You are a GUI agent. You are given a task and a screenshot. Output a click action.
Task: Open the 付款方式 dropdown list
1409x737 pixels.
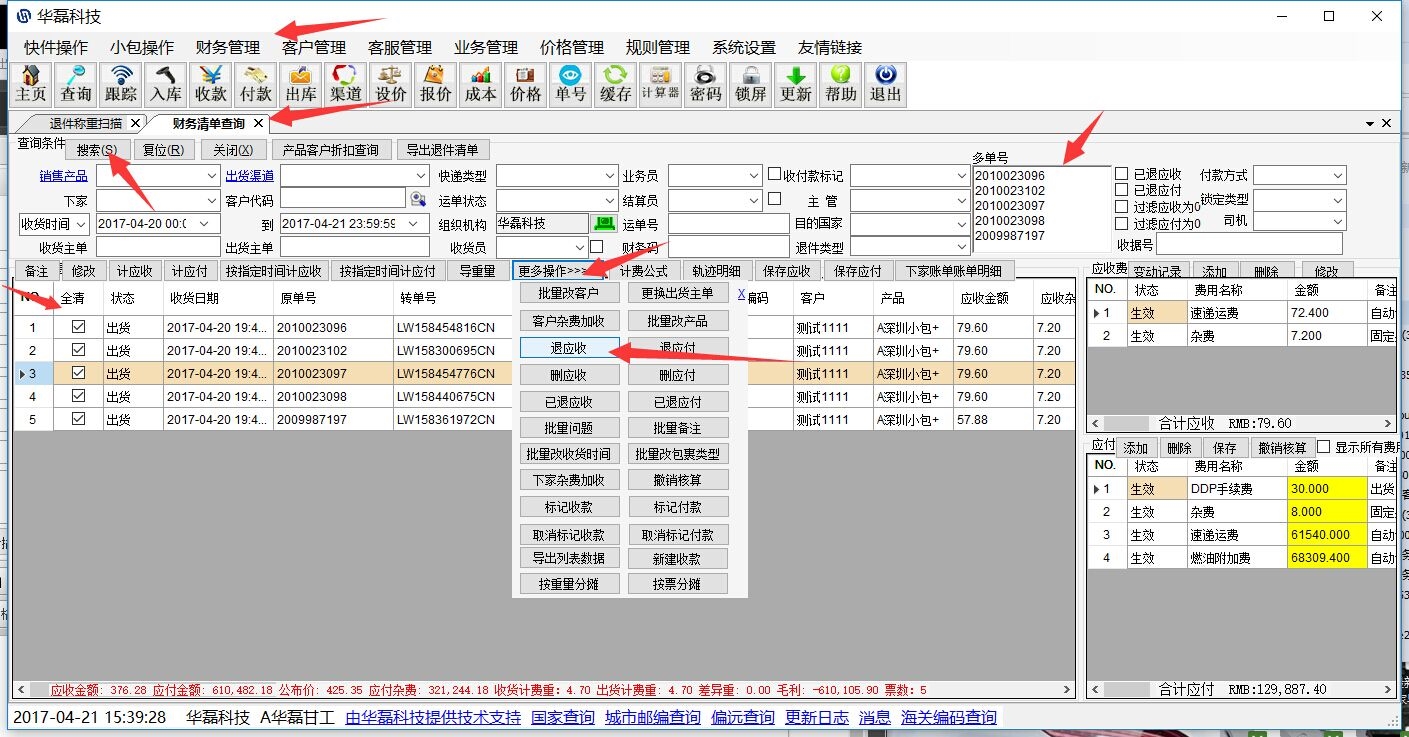tap(1338, 176)
